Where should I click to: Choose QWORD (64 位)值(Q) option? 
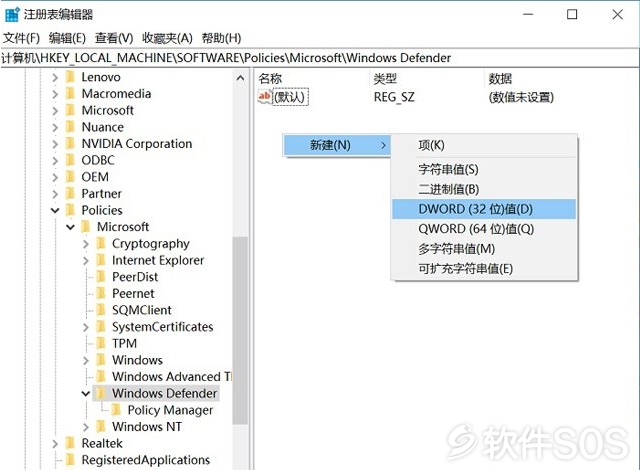(484, 229)
